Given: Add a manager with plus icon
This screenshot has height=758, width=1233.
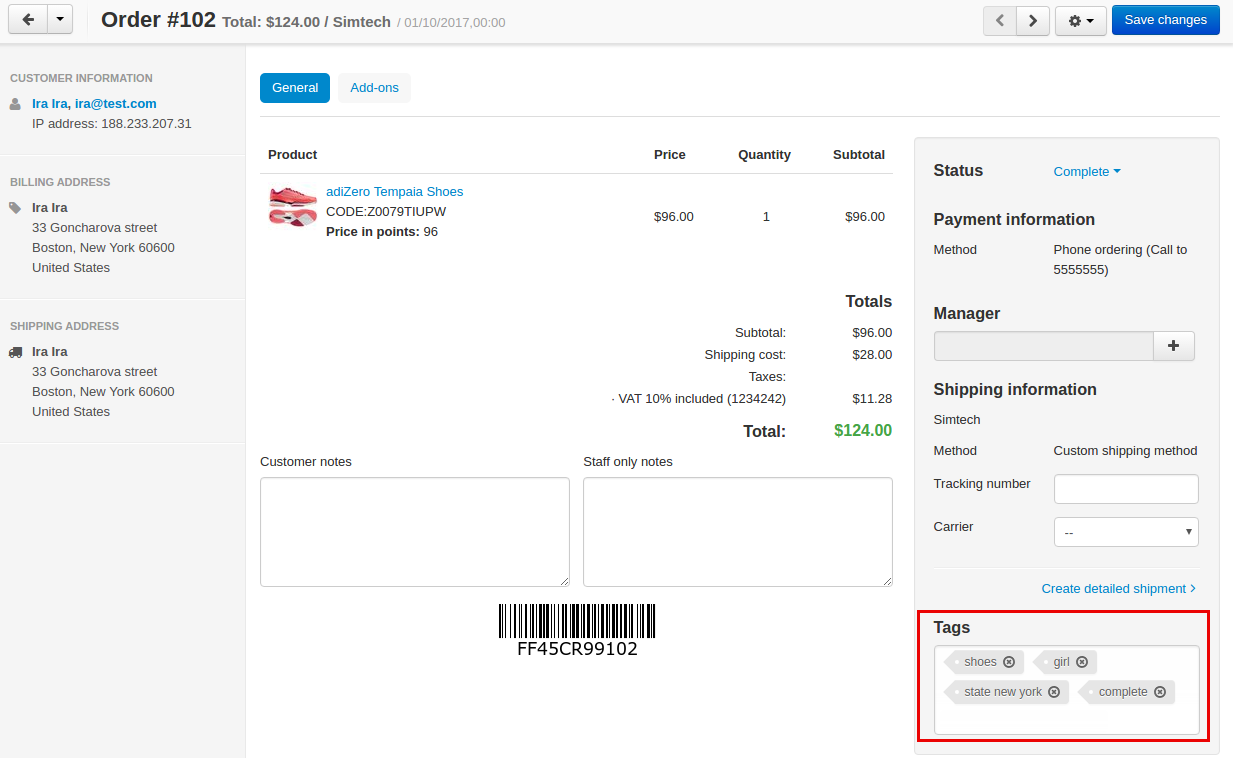Looking at the screenshot, I should pos(1174,346).
